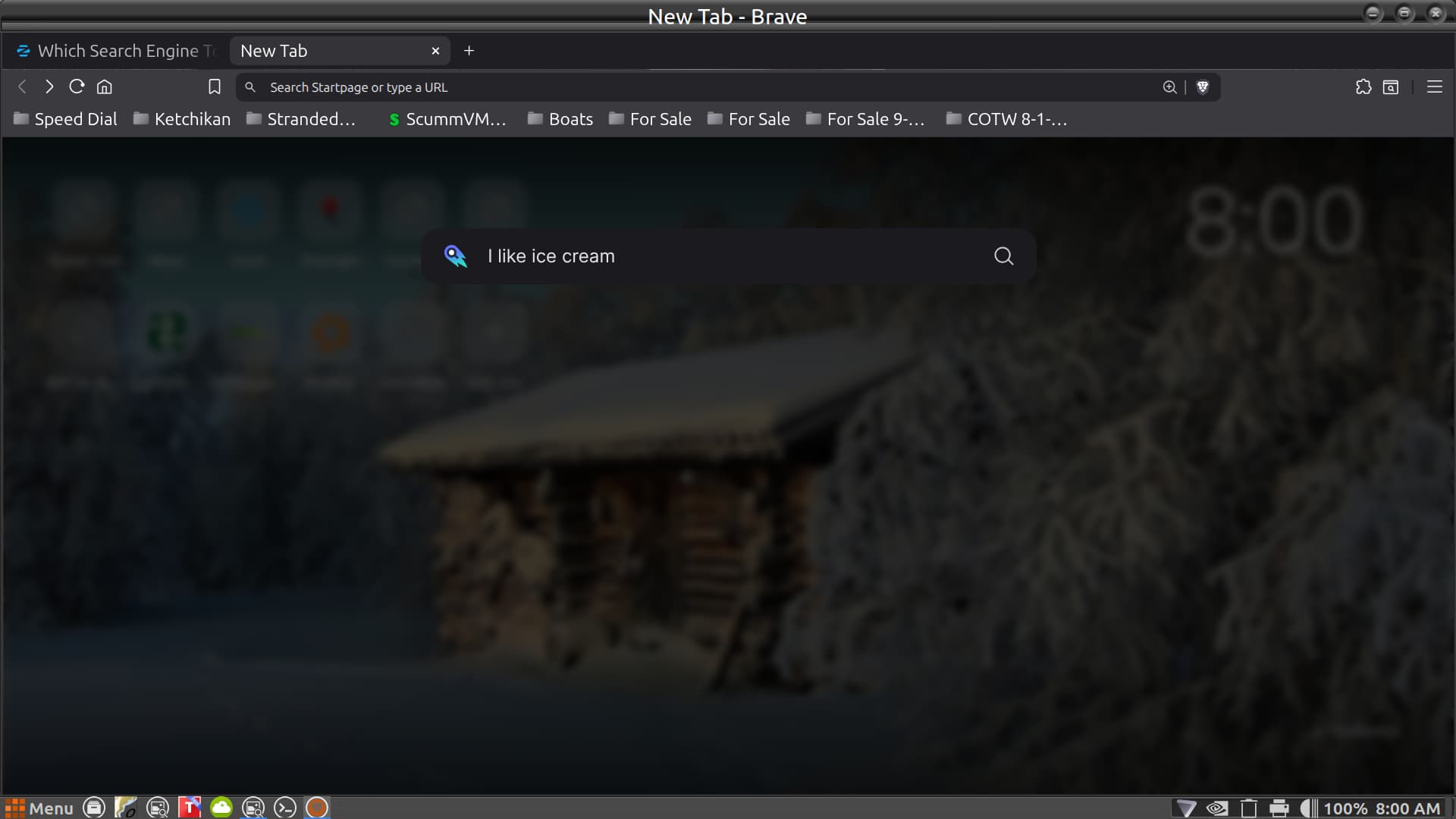
Task: Expand the Ketchikan bookmarks folder
Action: click(182, 119)
